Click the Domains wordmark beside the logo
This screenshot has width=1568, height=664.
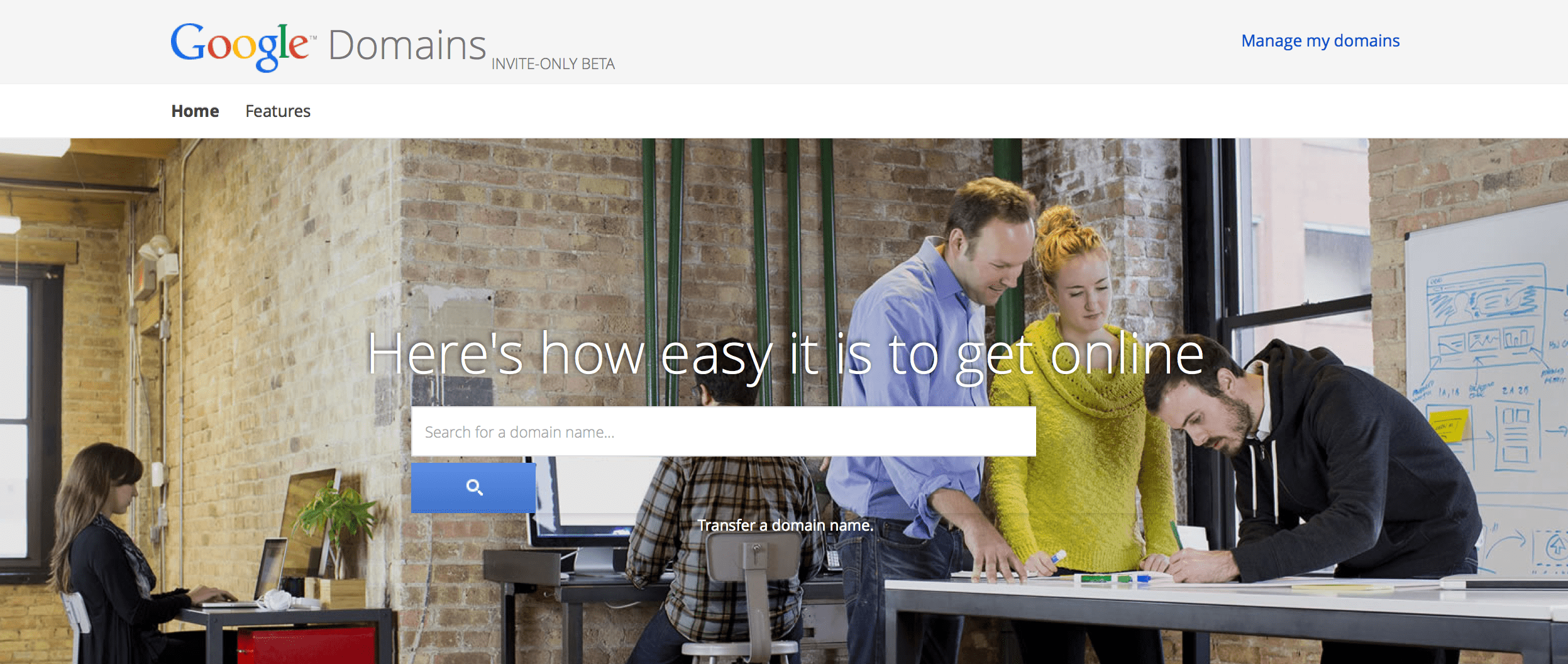pyautogui.click(x=407, y=45)
